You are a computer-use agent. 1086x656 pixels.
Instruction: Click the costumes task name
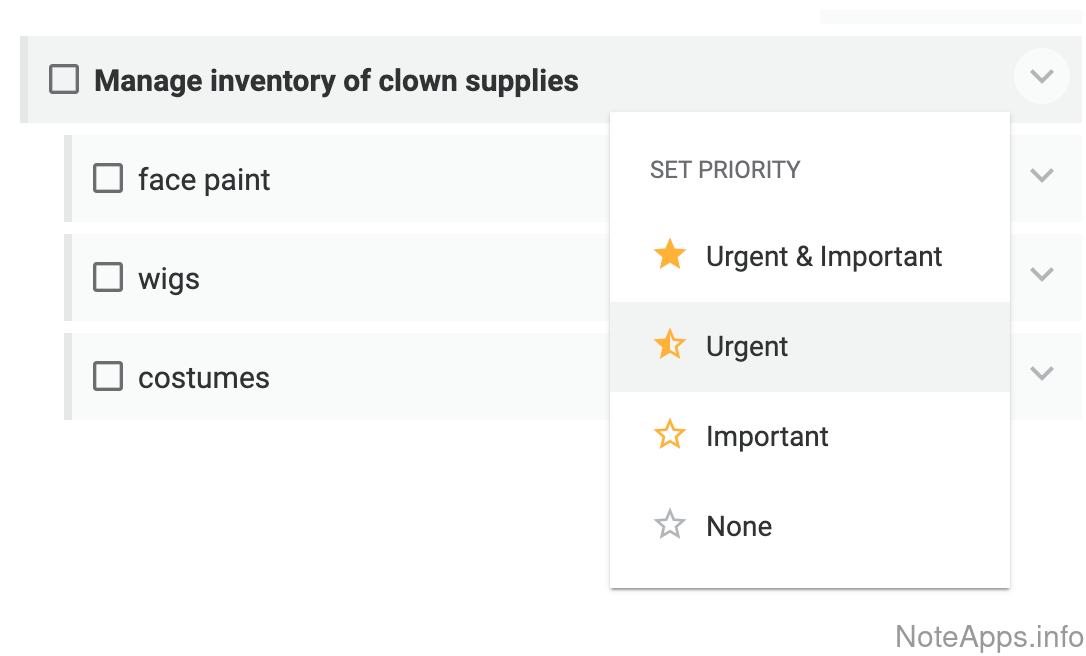(204, 378)
